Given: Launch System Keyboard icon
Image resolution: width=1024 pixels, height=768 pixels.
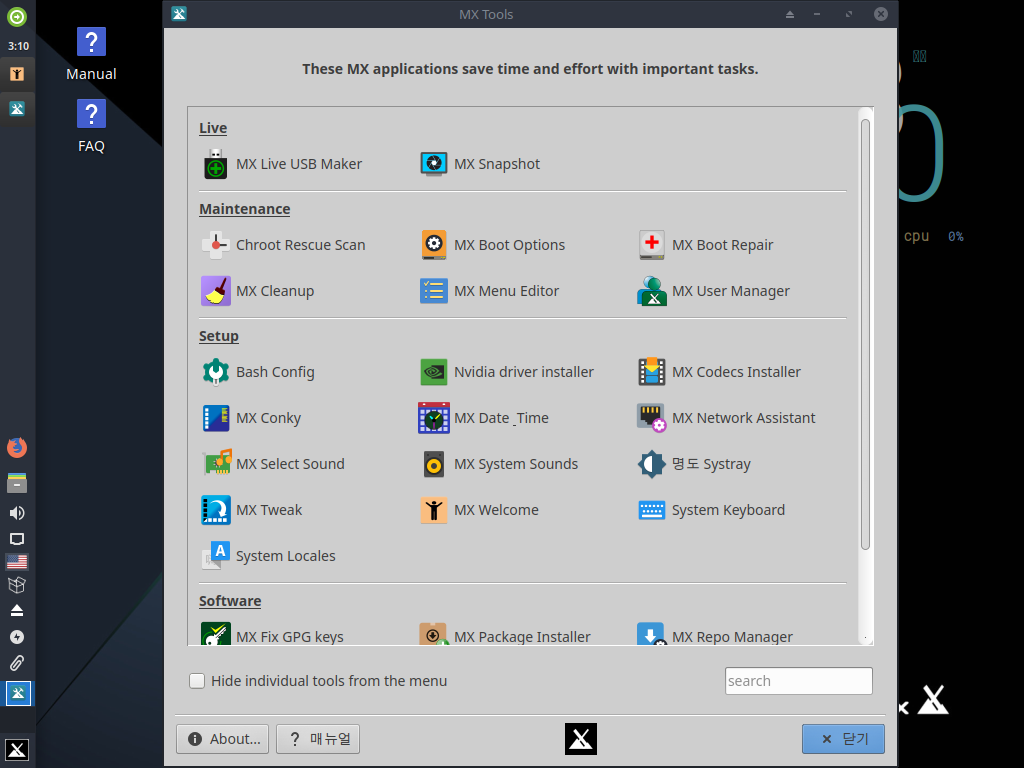Looking at the screenshot, I should (652, 510).
